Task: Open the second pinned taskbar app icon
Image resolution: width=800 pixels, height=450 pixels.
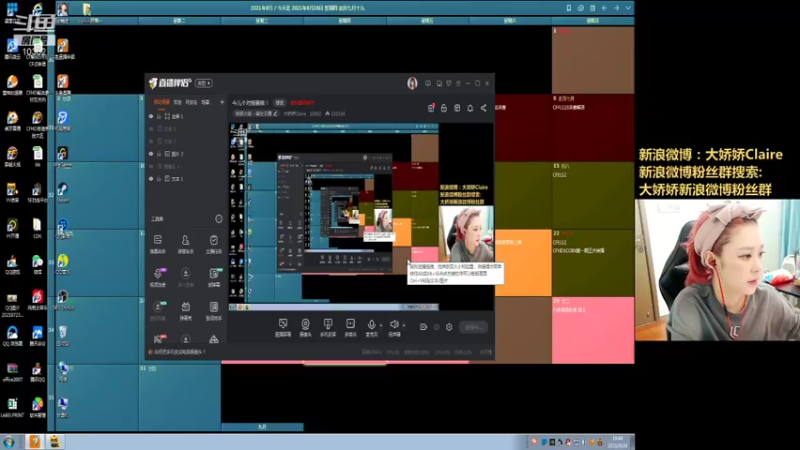Action: 55,442
